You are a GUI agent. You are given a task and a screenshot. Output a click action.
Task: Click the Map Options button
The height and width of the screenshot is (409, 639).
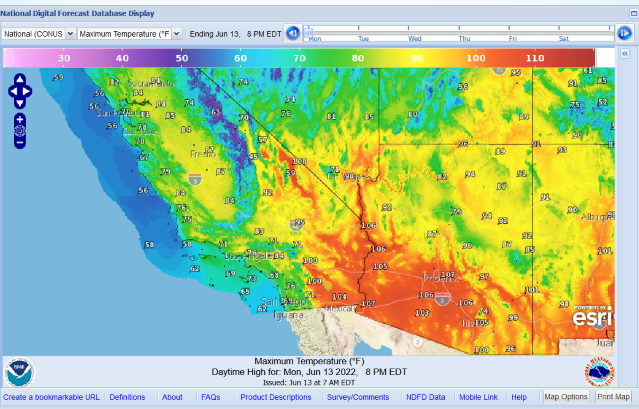[566, 396]
